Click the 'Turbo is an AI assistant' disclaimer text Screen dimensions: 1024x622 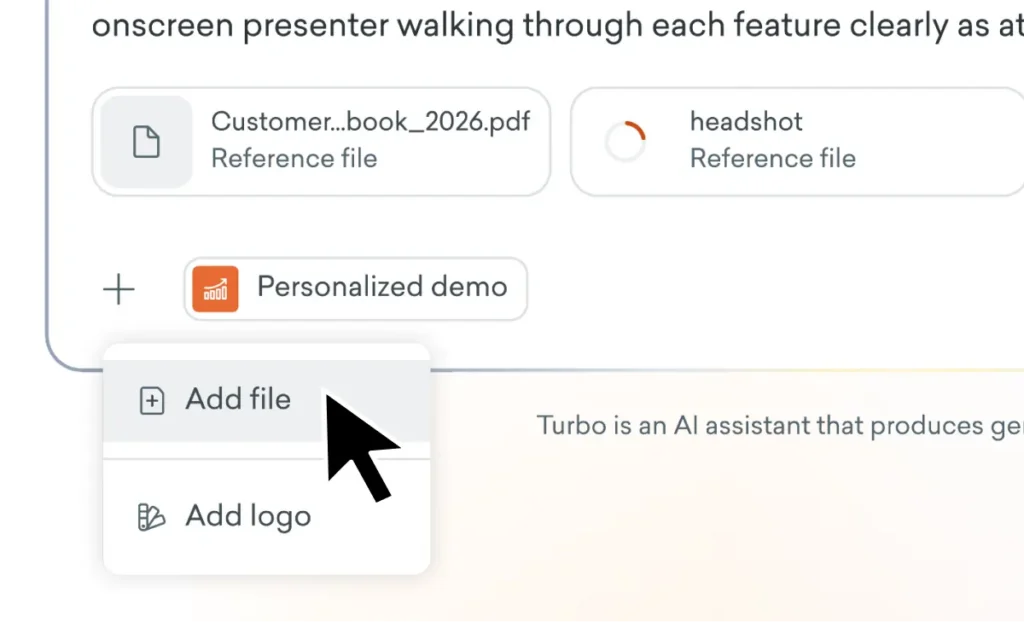coord(780,426)
